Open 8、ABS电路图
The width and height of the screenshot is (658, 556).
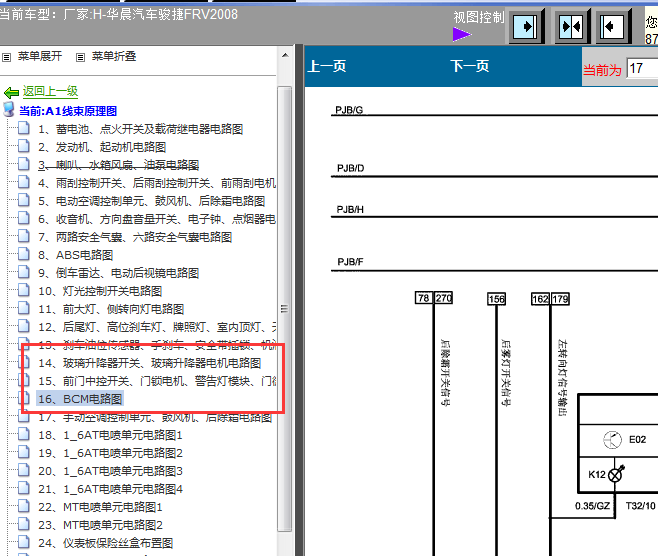point(76,255)
